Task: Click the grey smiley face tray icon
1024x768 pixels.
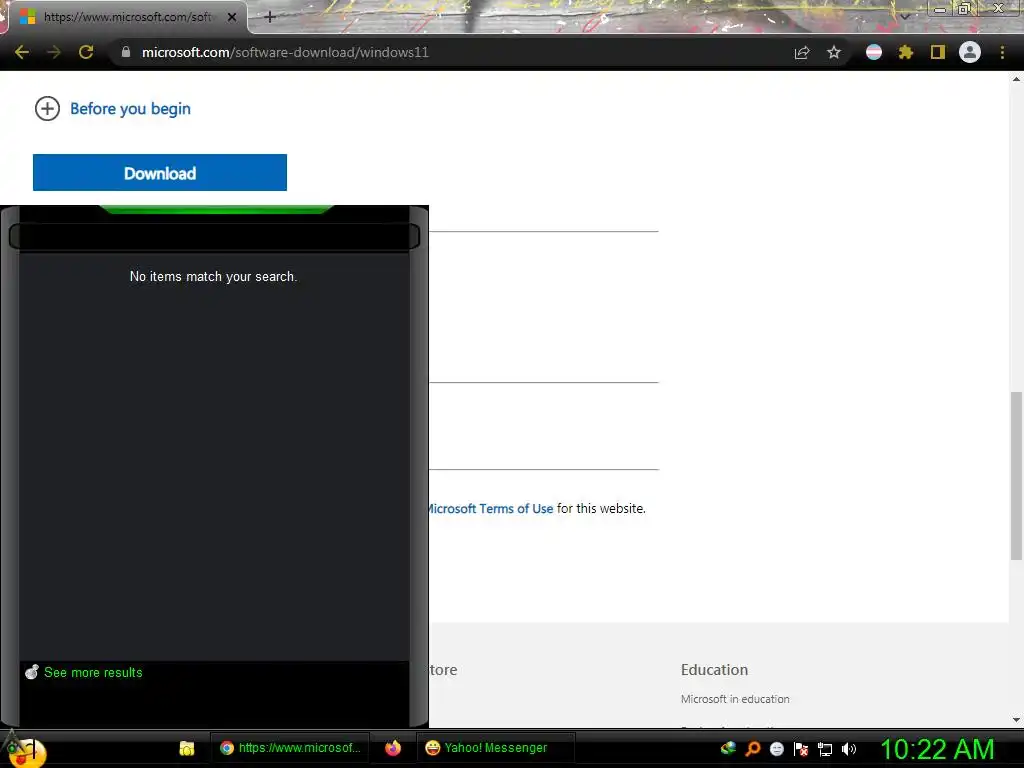Action: [x=777, y=749]
